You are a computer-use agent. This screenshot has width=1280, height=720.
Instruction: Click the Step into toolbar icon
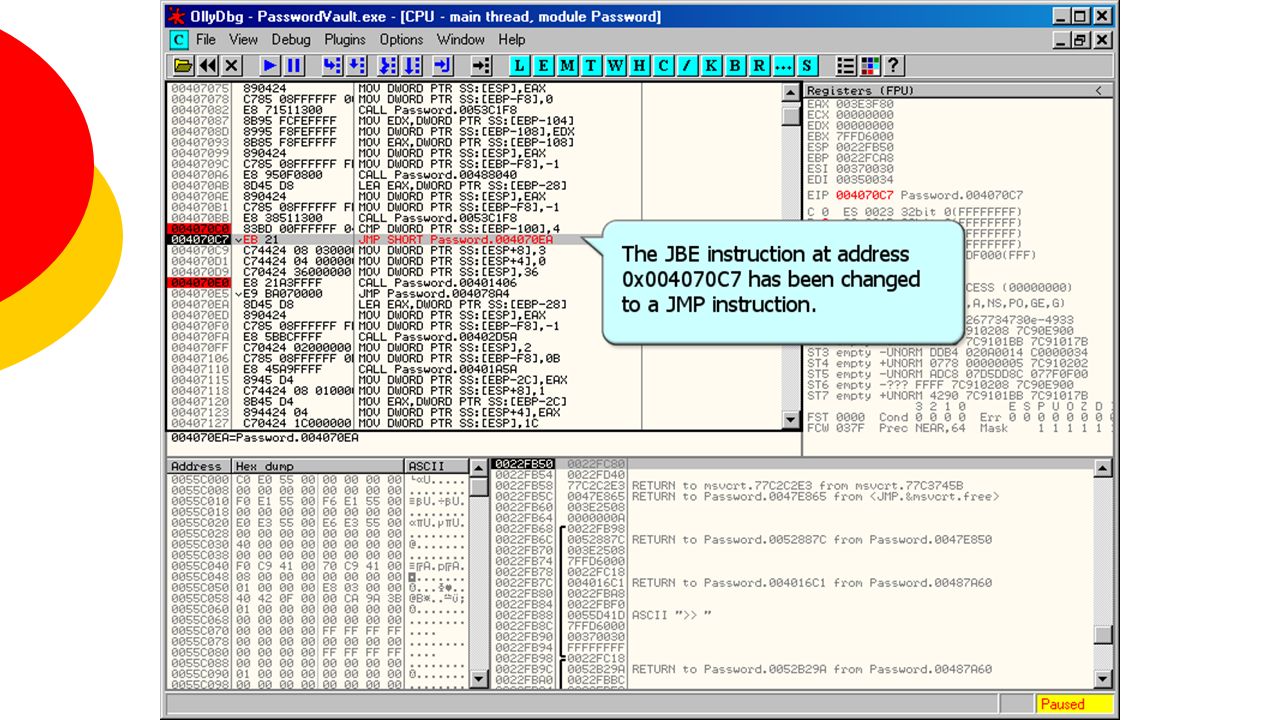332,66
